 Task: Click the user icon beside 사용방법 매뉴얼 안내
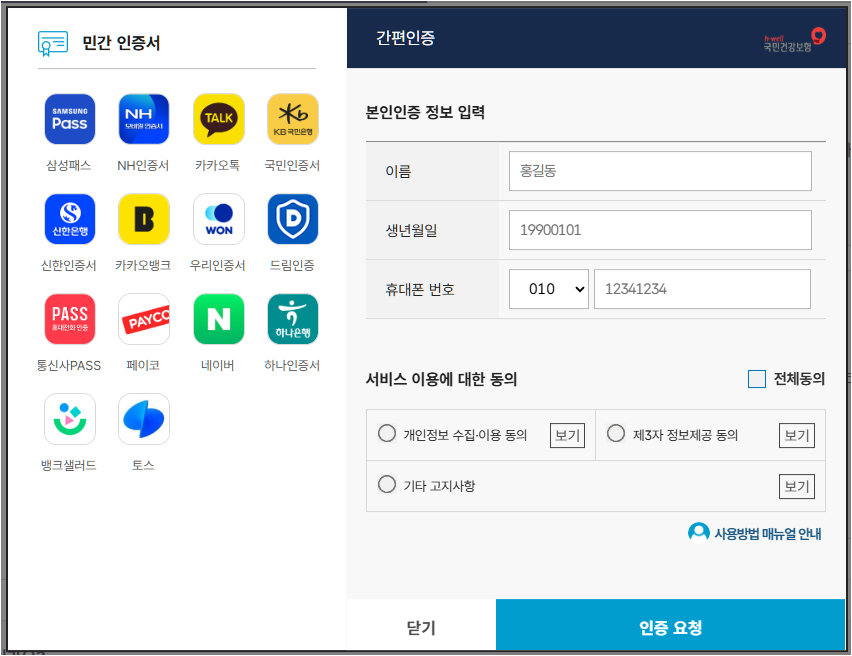(698, 533)
